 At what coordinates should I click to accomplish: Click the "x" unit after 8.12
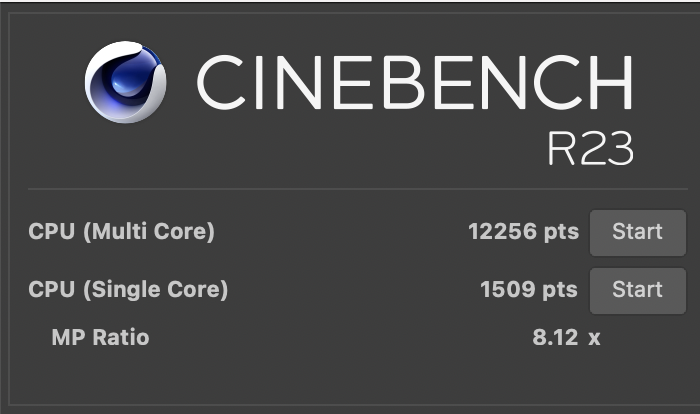[594, 338]
